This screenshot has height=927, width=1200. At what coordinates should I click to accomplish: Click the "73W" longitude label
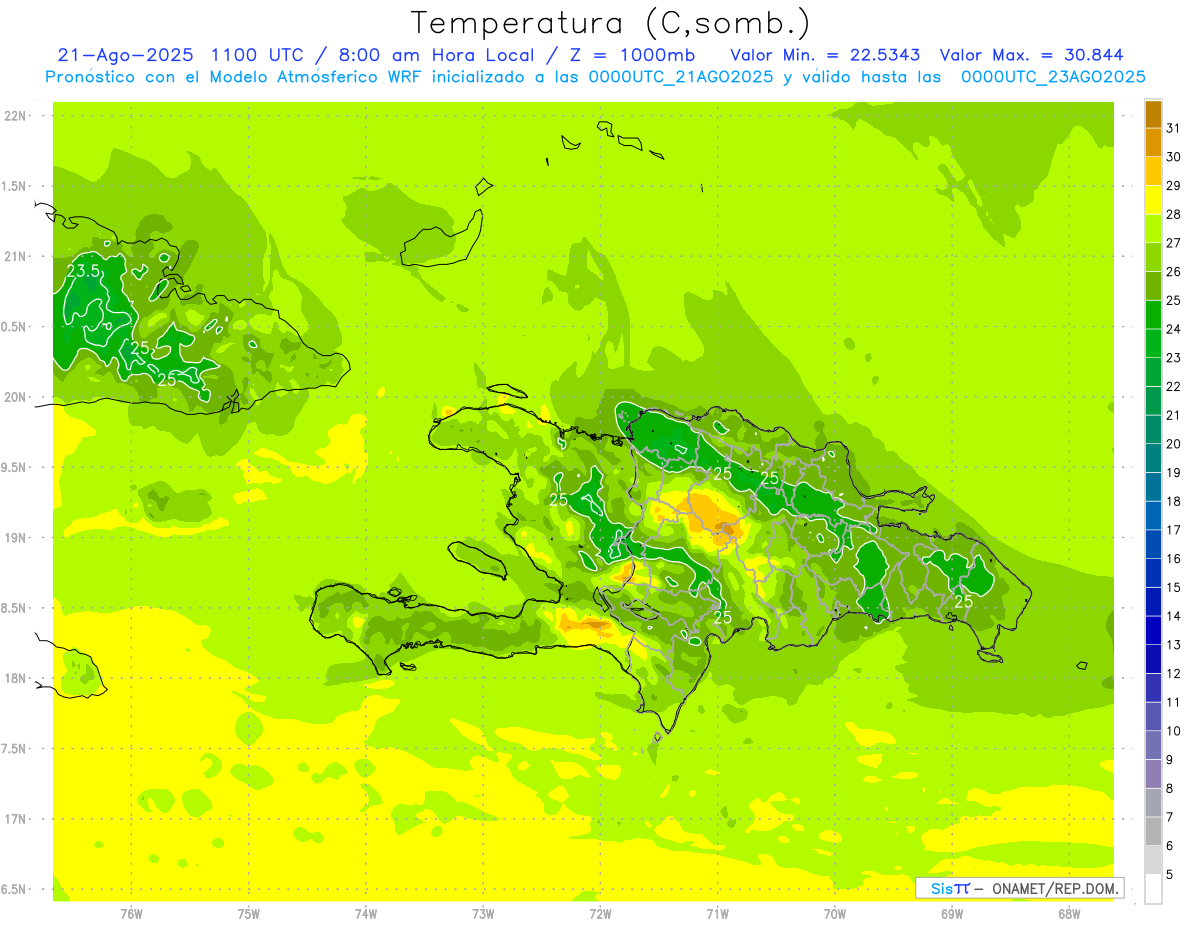click(x=483, y=914)
